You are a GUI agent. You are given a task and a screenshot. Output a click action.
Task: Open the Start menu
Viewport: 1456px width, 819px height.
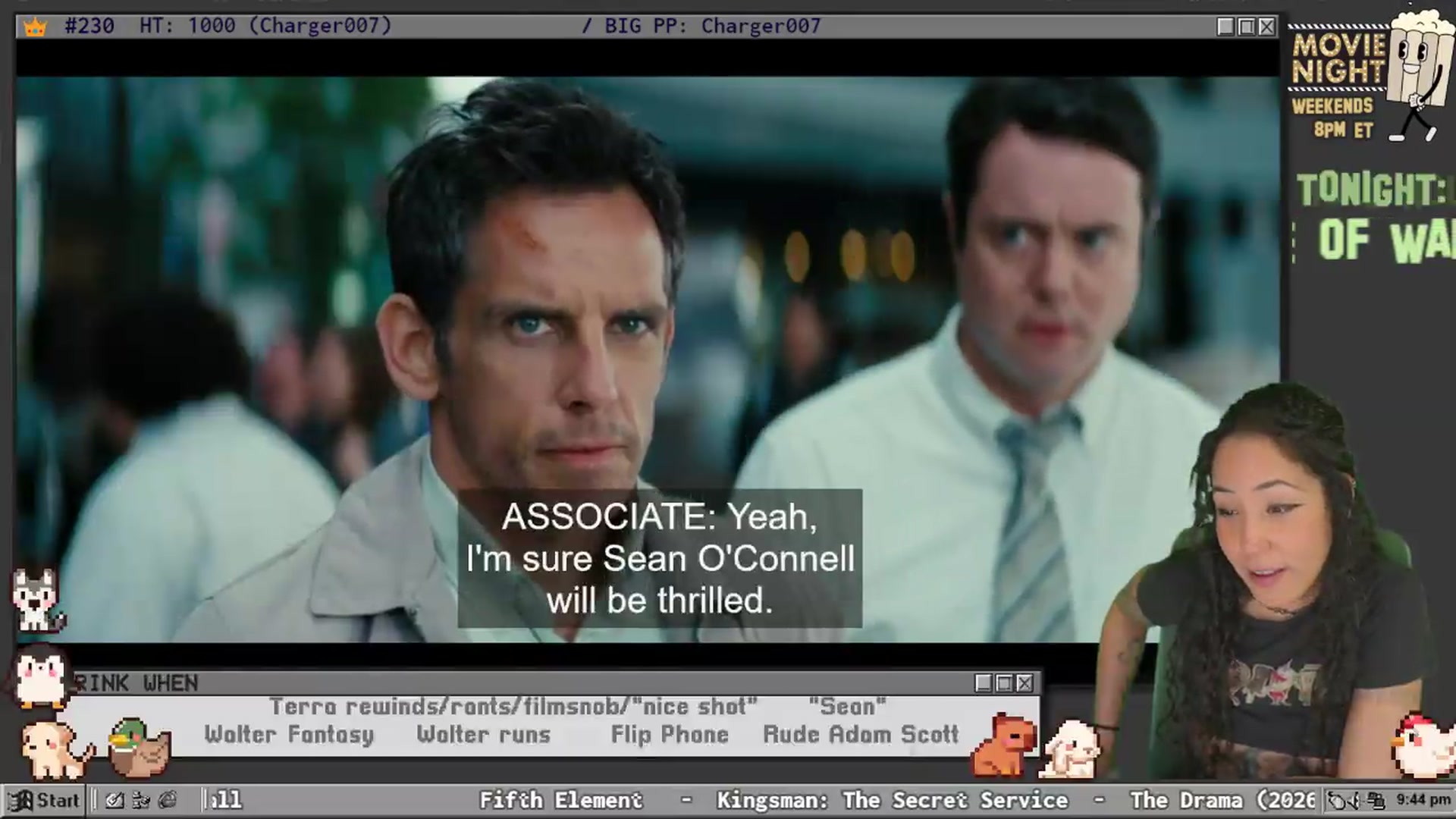click(x=45, y=800)
